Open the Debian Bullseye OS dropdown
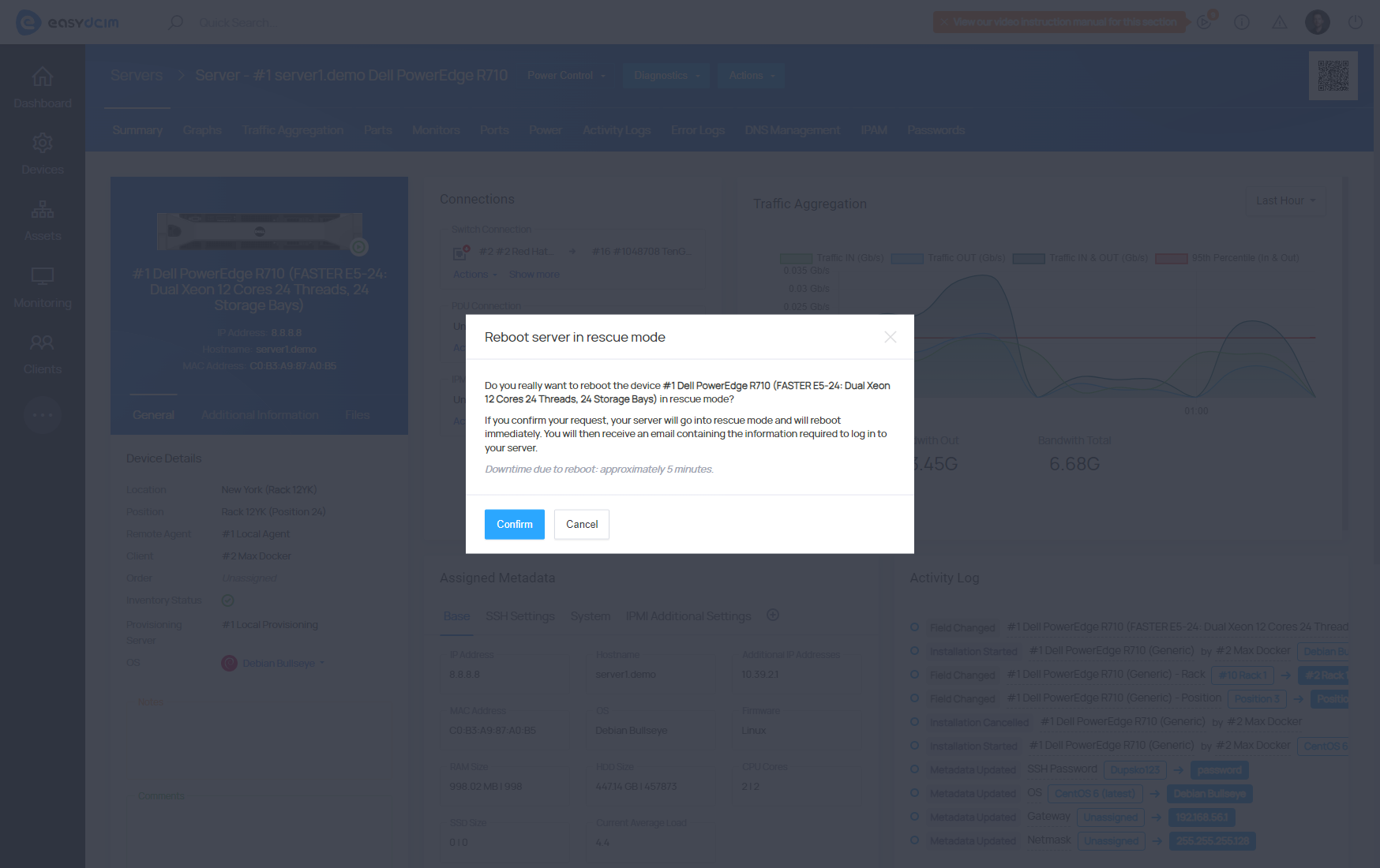This screenshot has width=1380, height=868. 283,664
